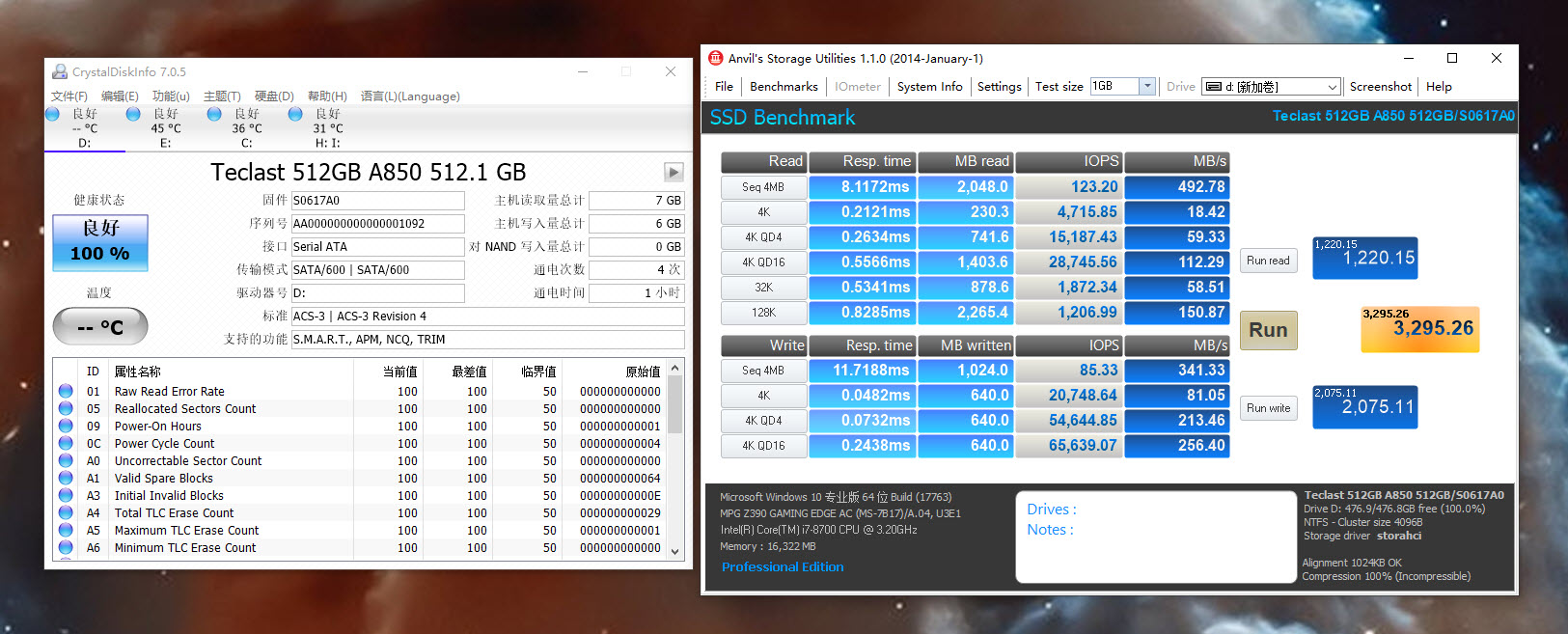
Task: Click the Run read button
Action: click(1268, 261)
